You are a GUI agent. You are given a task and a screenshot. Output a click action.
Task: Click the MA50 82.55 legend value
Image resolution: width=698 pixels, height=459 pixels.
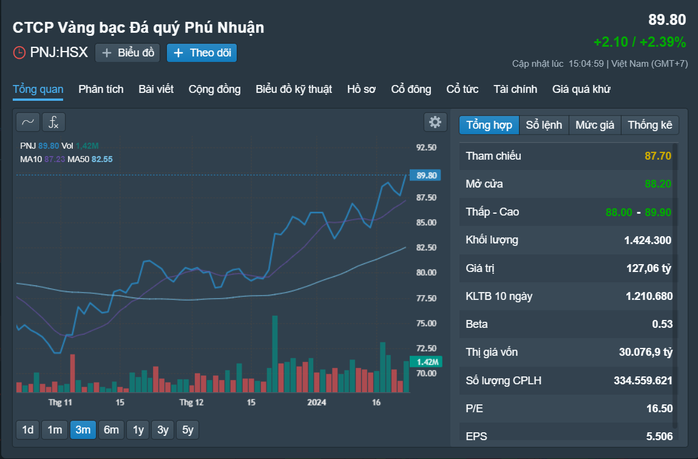click(102, 159)
